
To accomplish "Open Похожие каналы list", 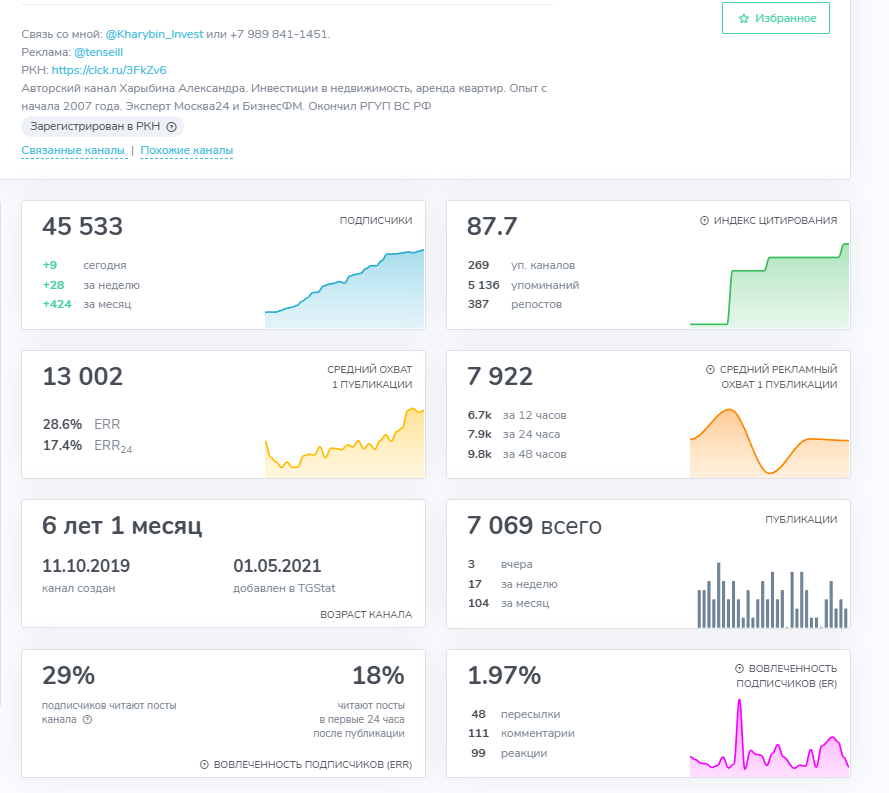I will tap(186, 151).
